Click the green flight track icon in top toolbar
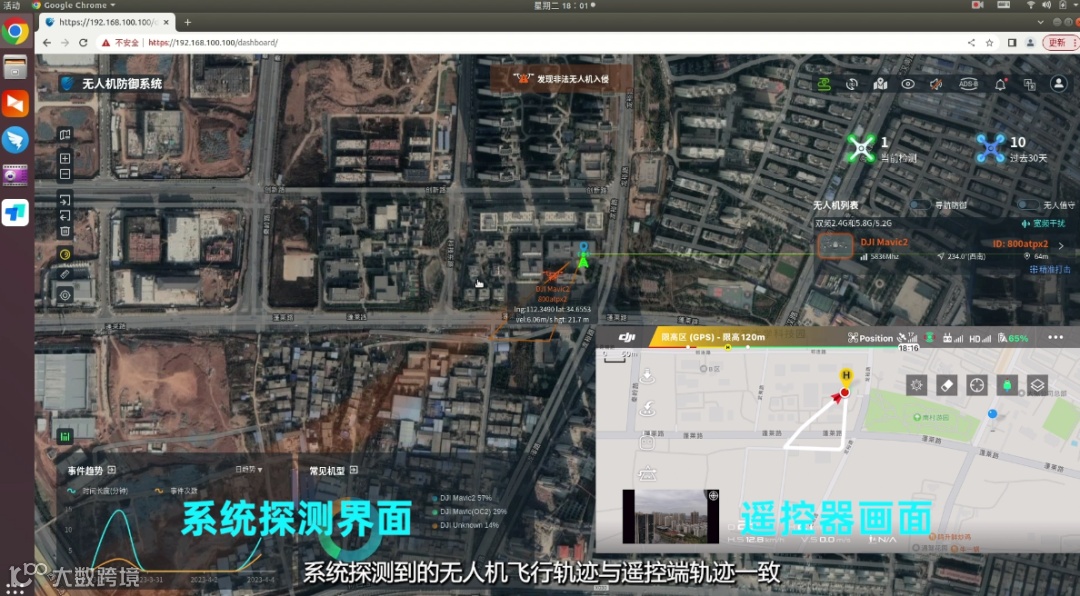This screenshot has height=596, width=1080. pos(824,84)
